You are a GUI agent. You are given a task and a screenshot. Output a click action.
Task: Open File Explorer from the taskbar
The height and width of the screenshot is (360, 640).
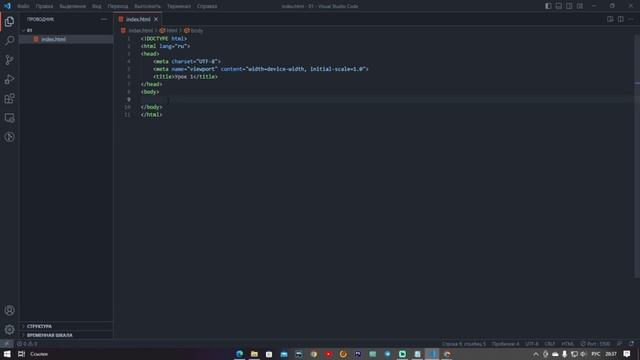254,354
